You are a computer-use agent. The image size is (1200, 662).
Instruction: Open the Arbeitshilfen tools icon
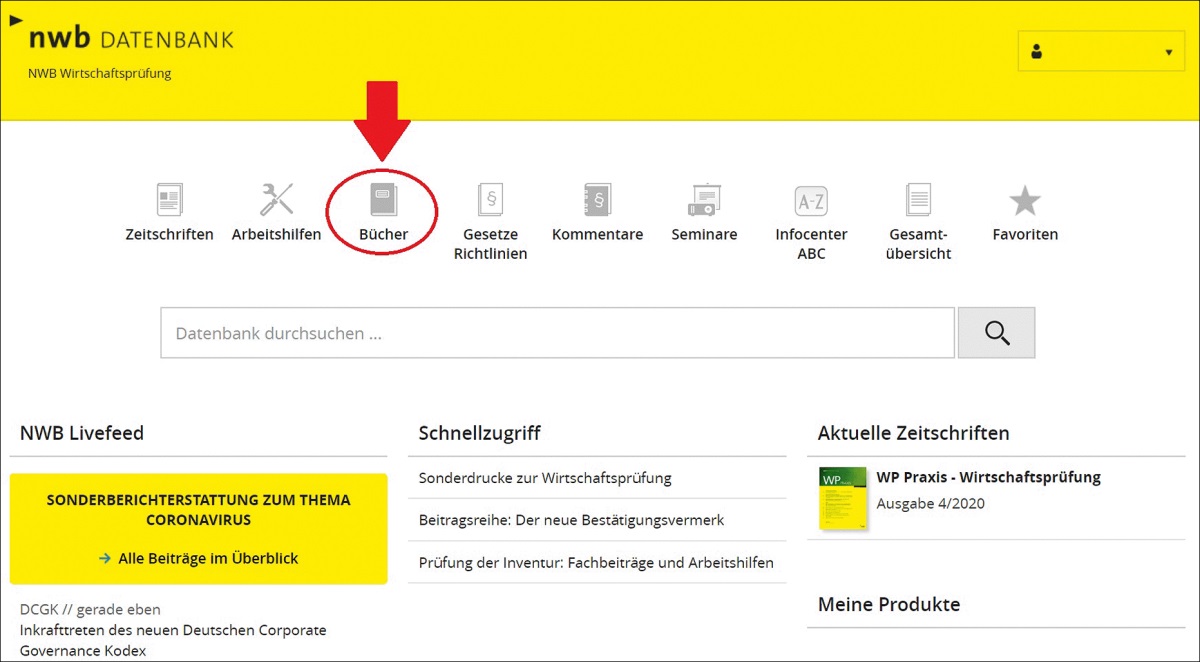pos(276,200)
